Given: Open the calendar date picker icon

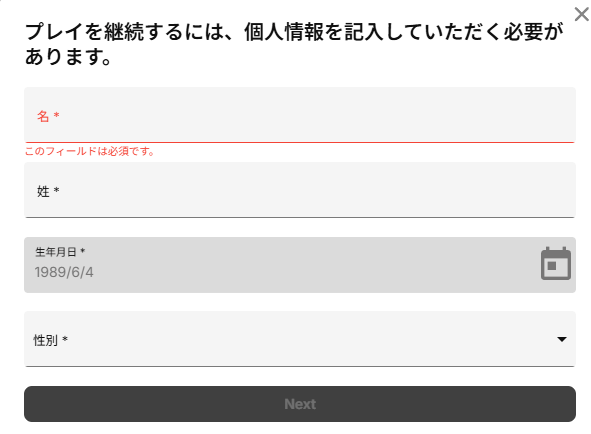Looking at the screenshot, I should pyautogui.click(x=556, y=264).
